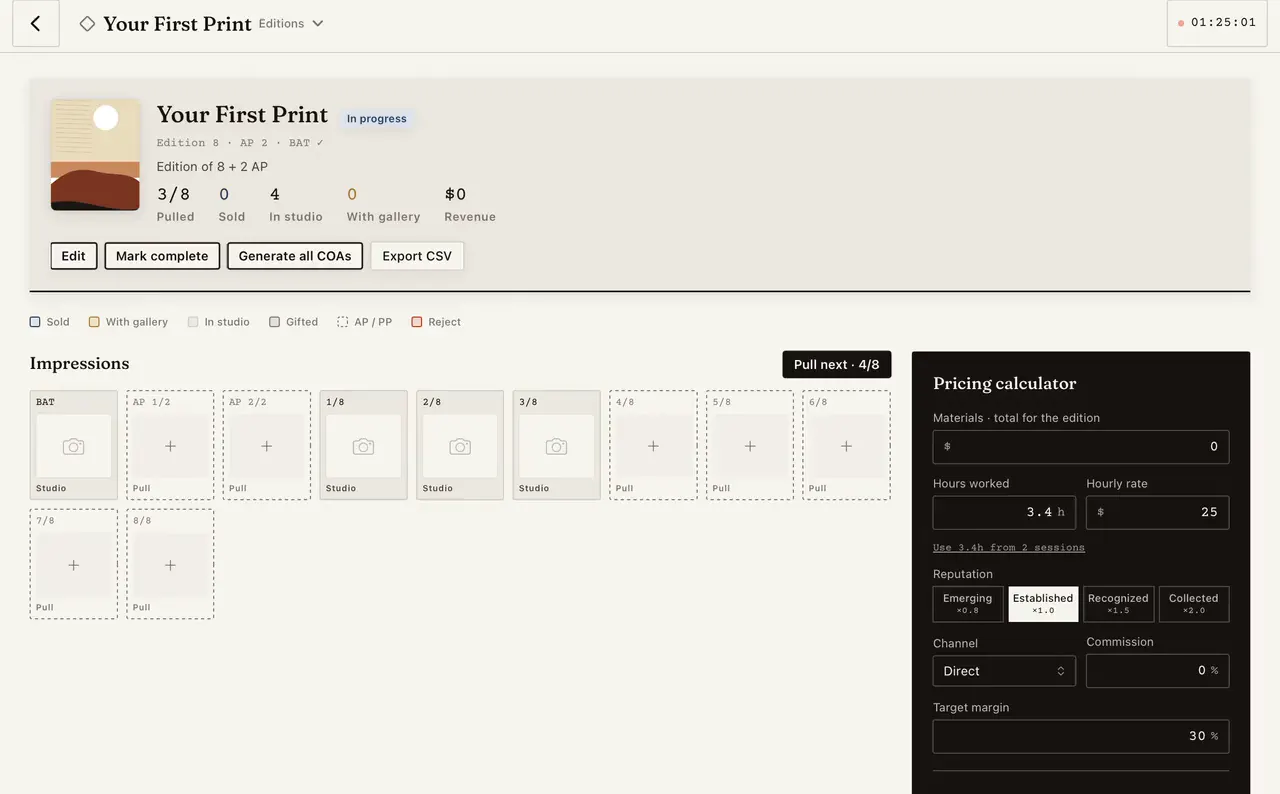The height and width of the screenshot is (794, 1280).
Task: Click the plus icon on impression 5/8
Action: [x=750, y=446]
